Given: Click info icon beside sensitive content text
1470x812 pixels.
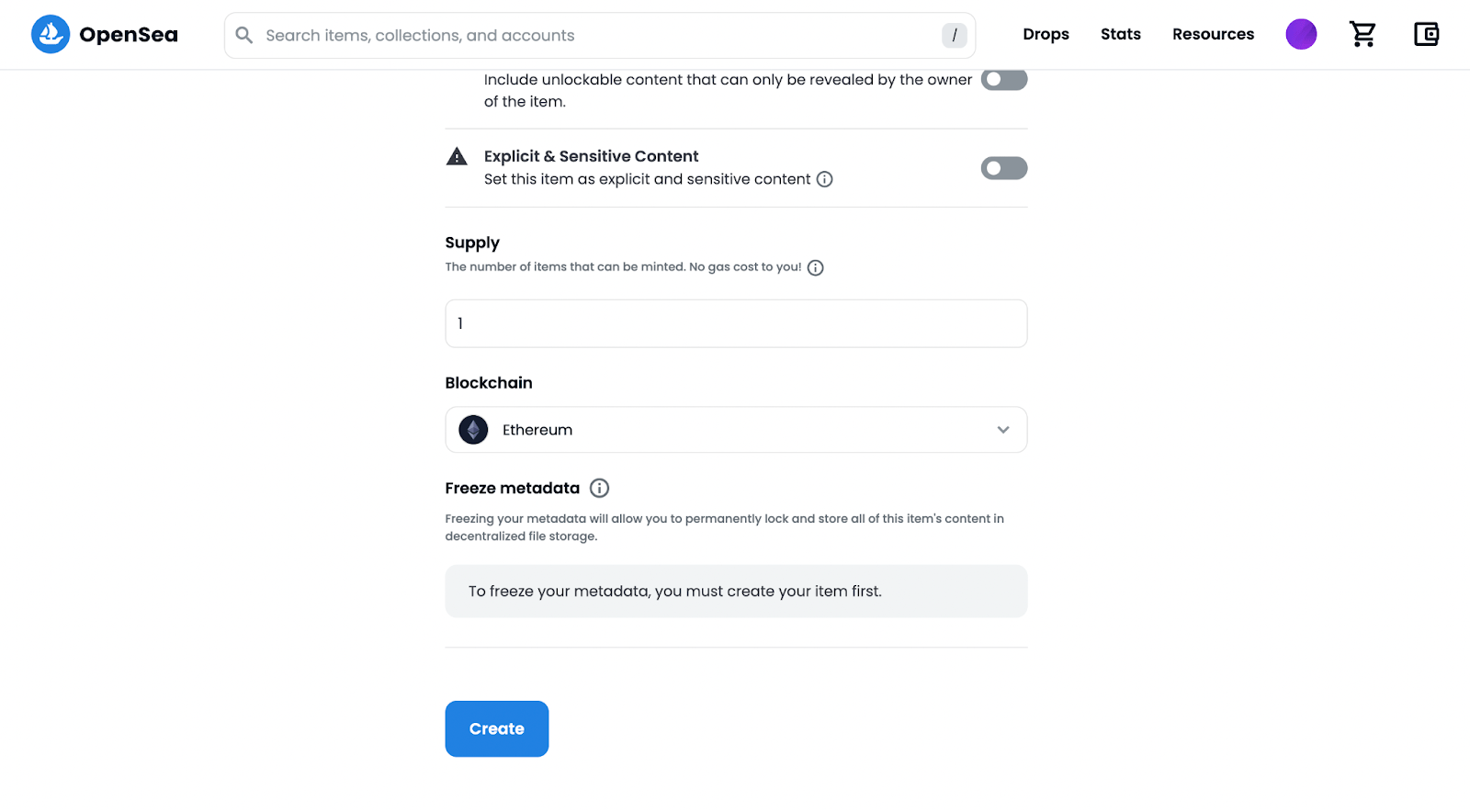Looking at the screenshot, I should [x=825, y=179].
